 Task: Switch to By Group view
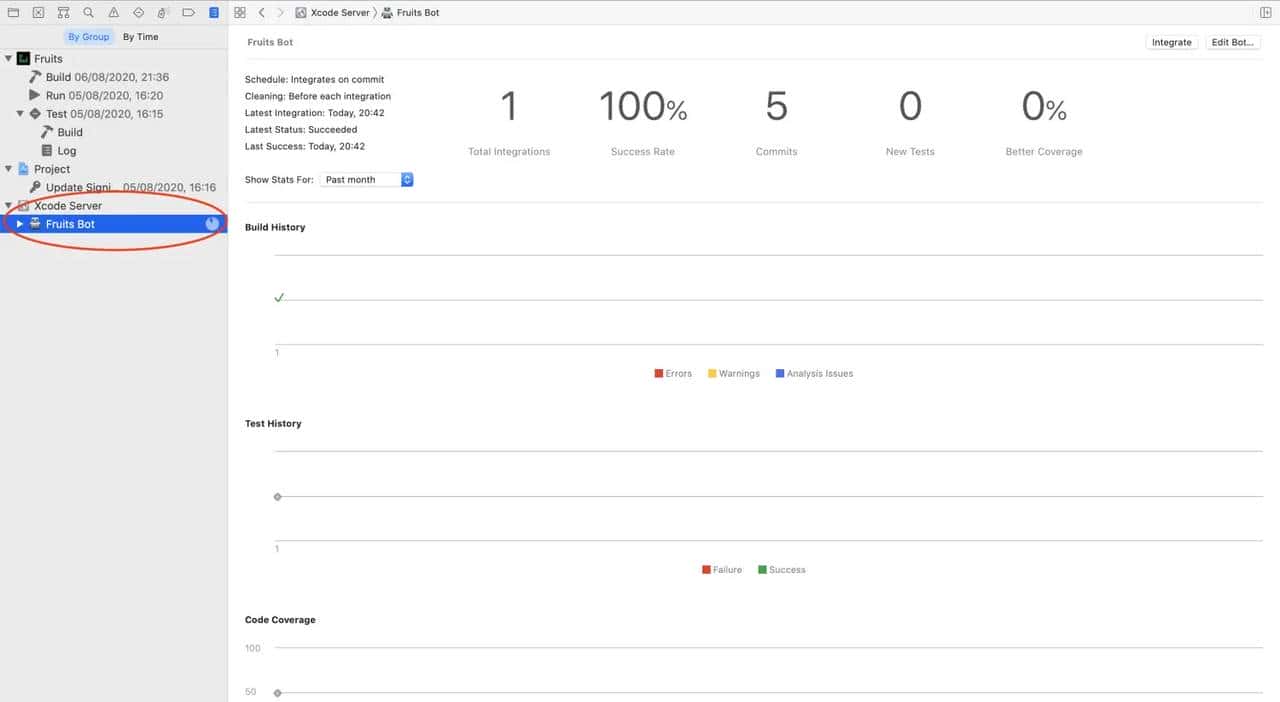[88, 37]
